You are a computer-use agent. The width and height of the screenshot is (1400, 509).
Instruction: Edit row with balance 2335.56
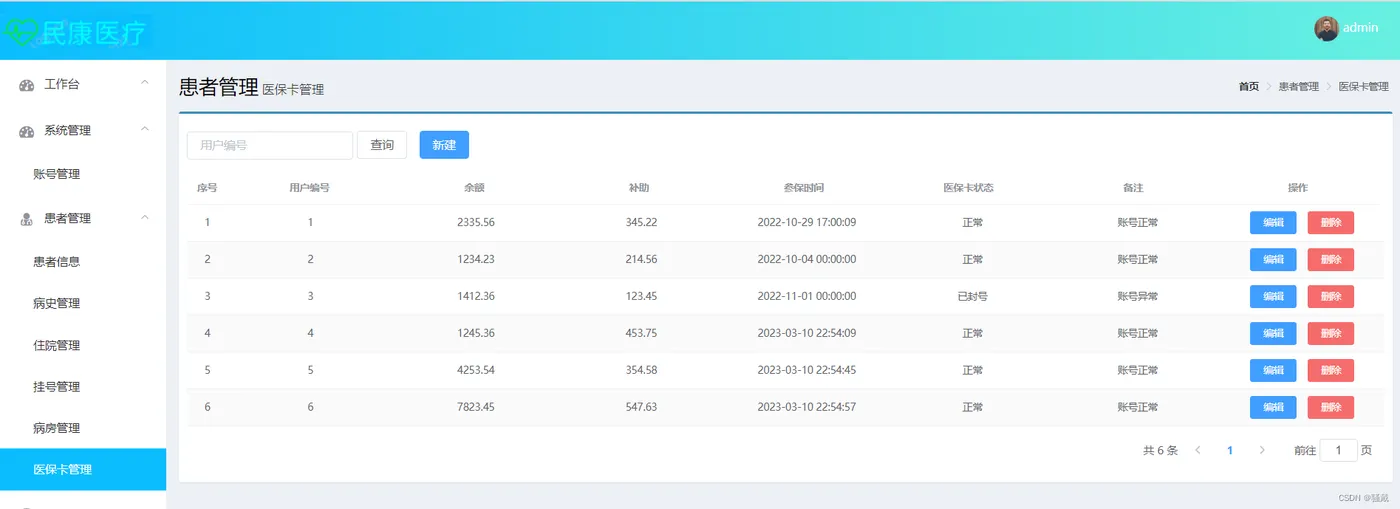[1273, 222]
